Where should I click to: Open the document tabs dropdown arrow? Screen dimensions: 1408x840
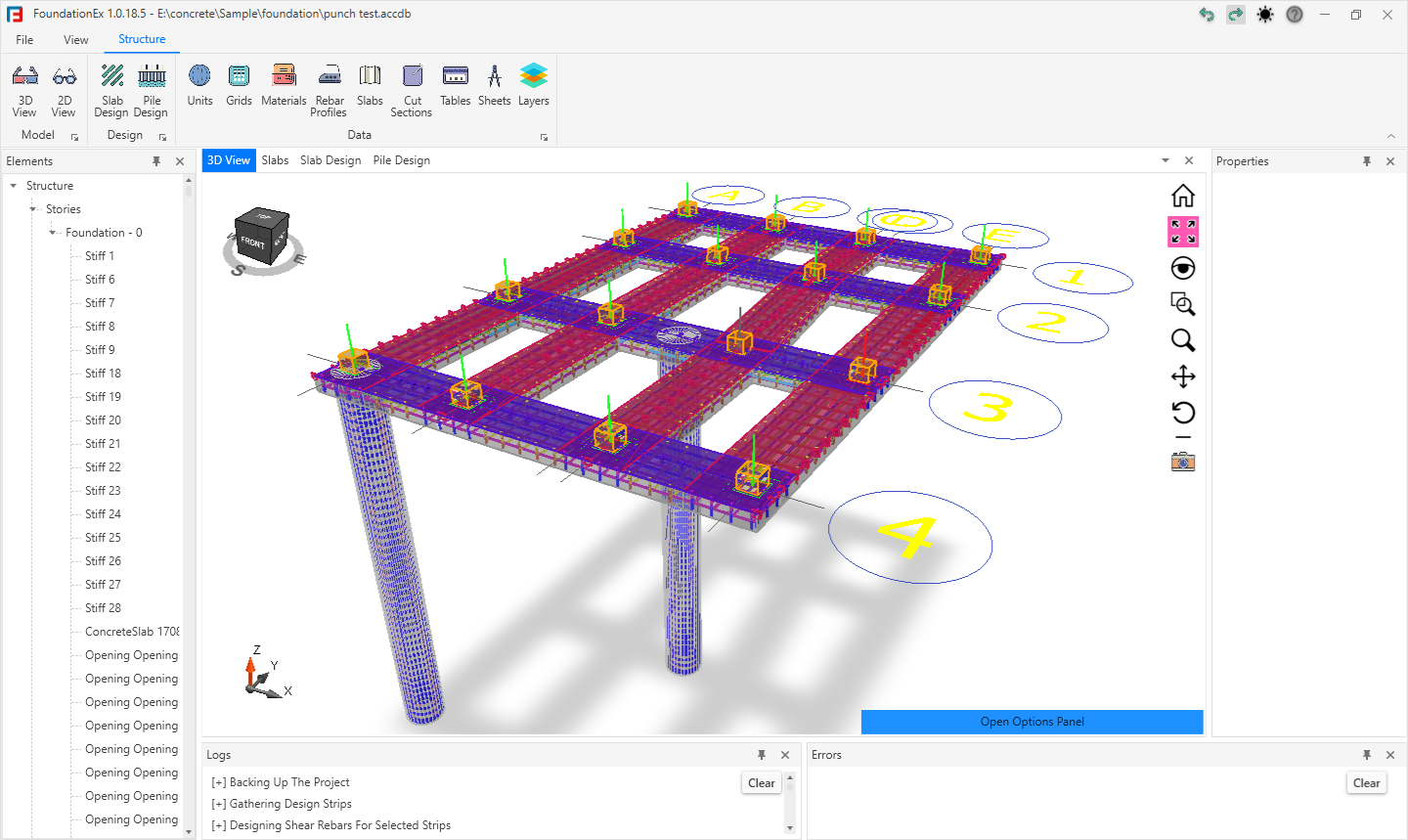[x=1166, y=160]
